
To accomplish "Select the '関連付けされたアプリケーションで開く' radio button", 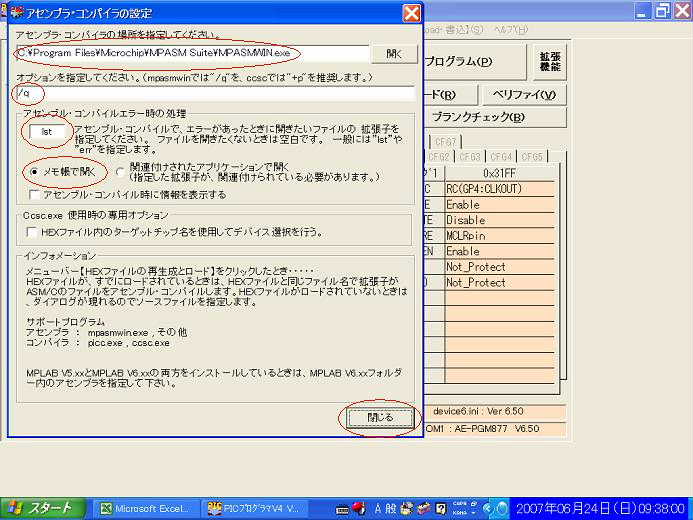I will (x=120, y=171).
